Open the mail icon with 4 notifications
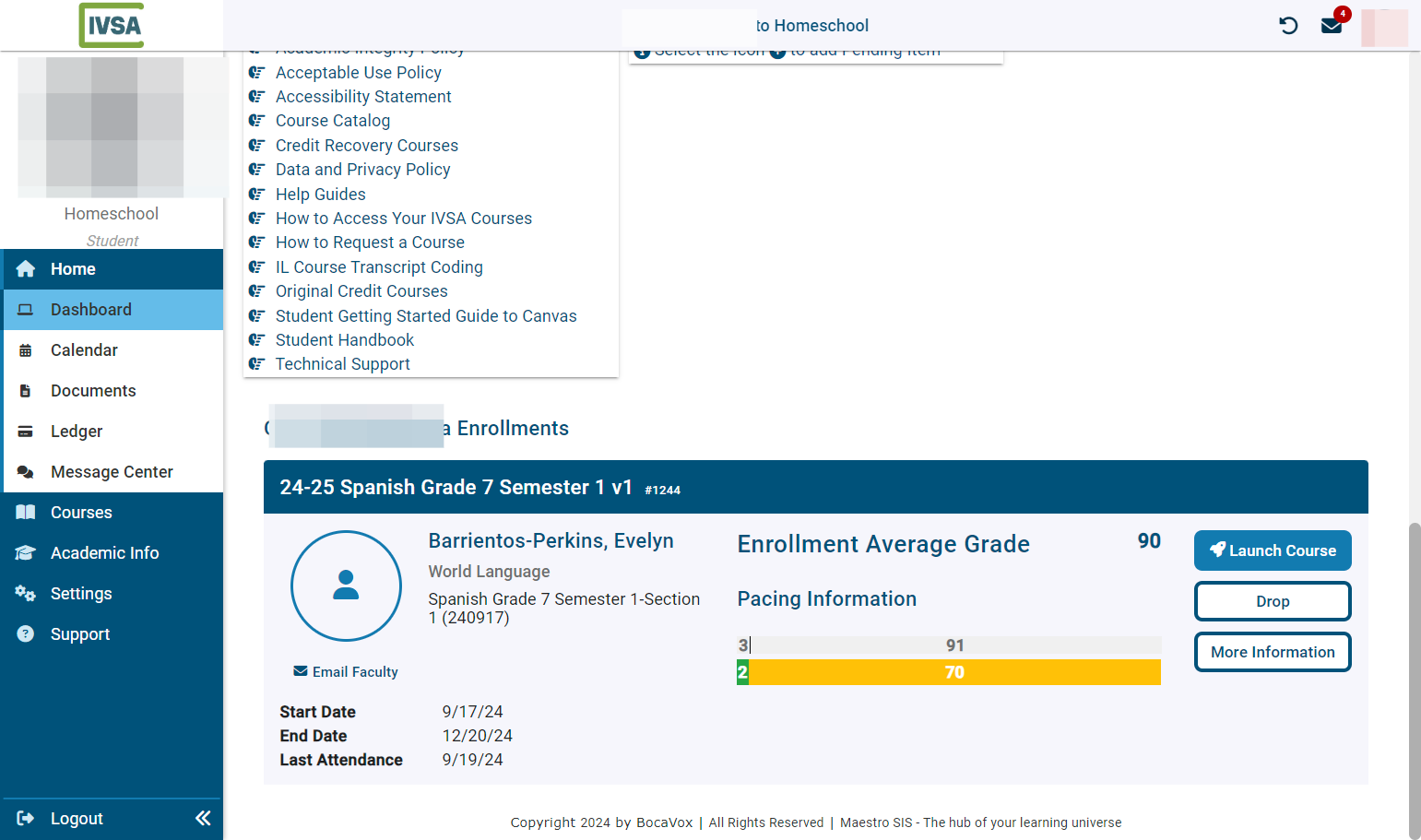Screen dimensions: 1421x840 tap(1332, 26)
